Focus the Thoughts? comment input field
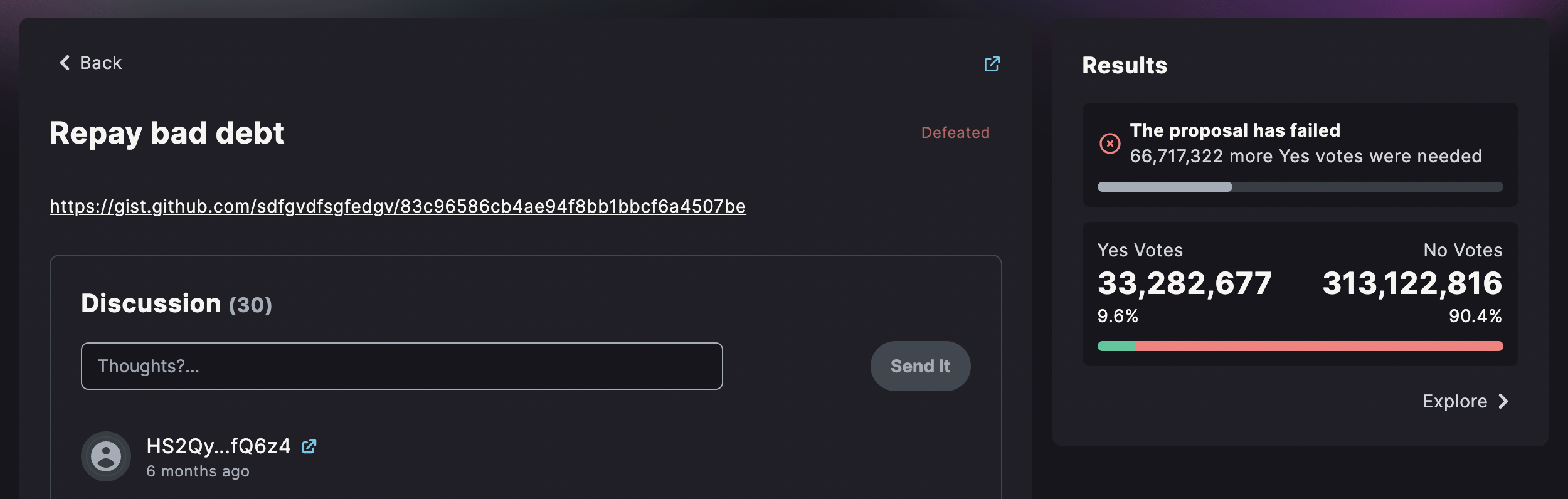1568x499 pixels. 402,366
